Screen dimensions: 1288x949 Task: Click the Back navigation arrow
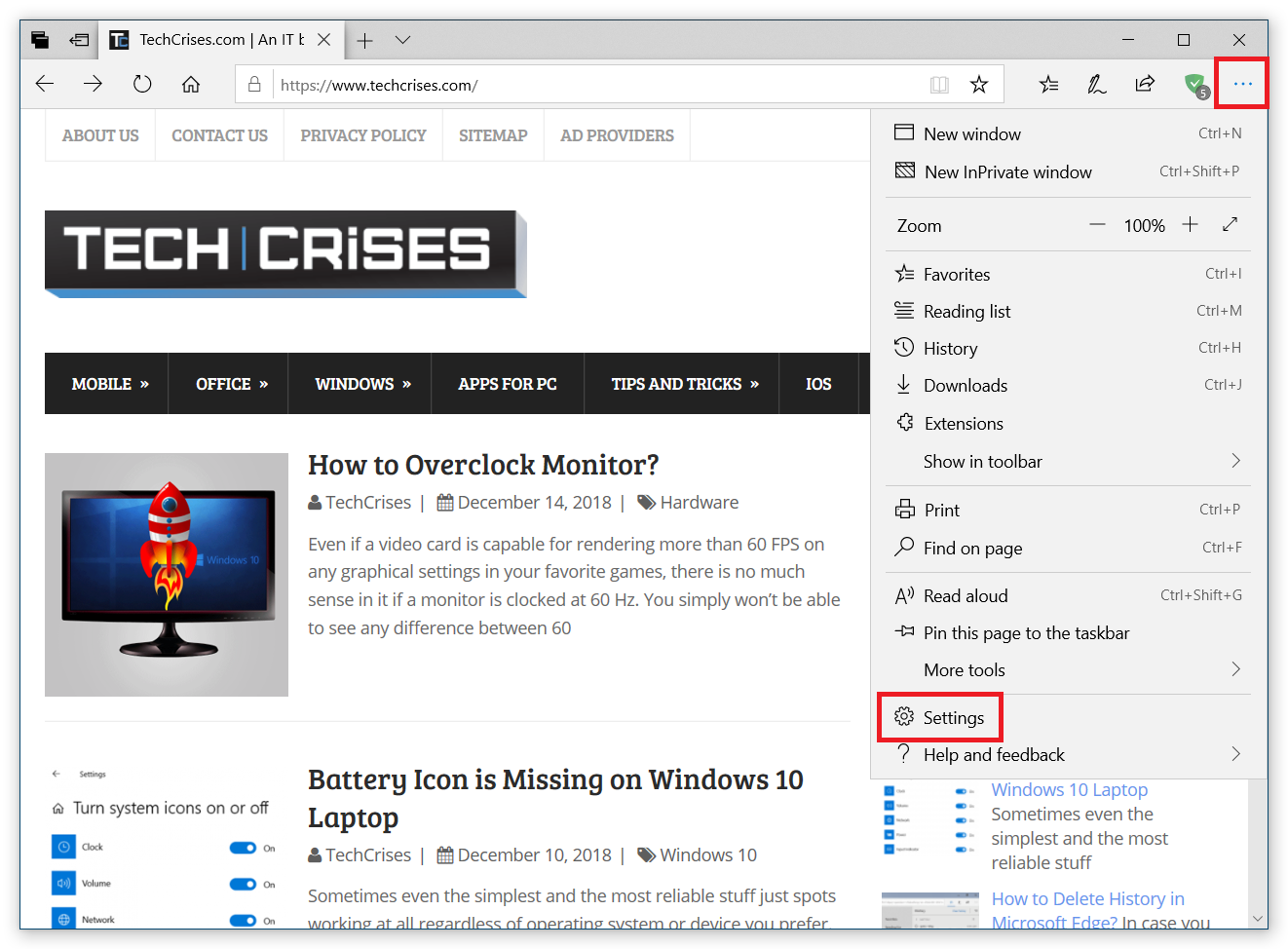coord(45,84)
